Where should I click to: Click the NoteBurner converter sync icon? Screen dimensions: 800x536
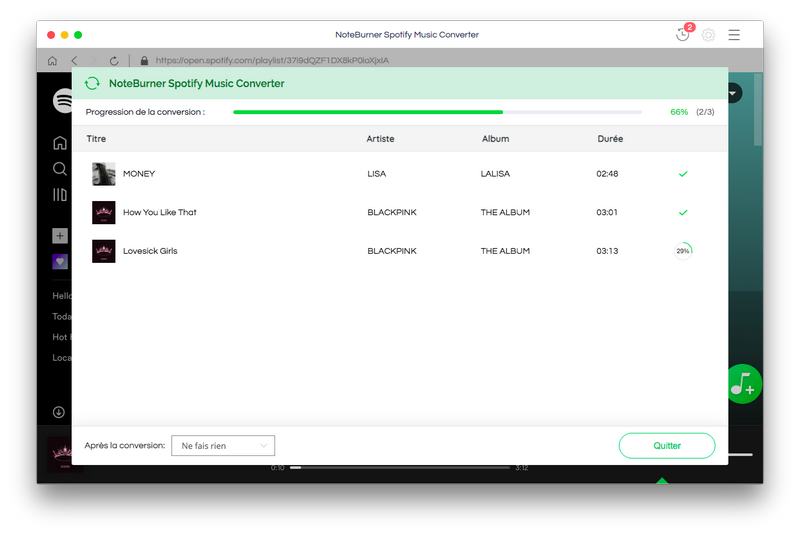(x=92, y=83)
